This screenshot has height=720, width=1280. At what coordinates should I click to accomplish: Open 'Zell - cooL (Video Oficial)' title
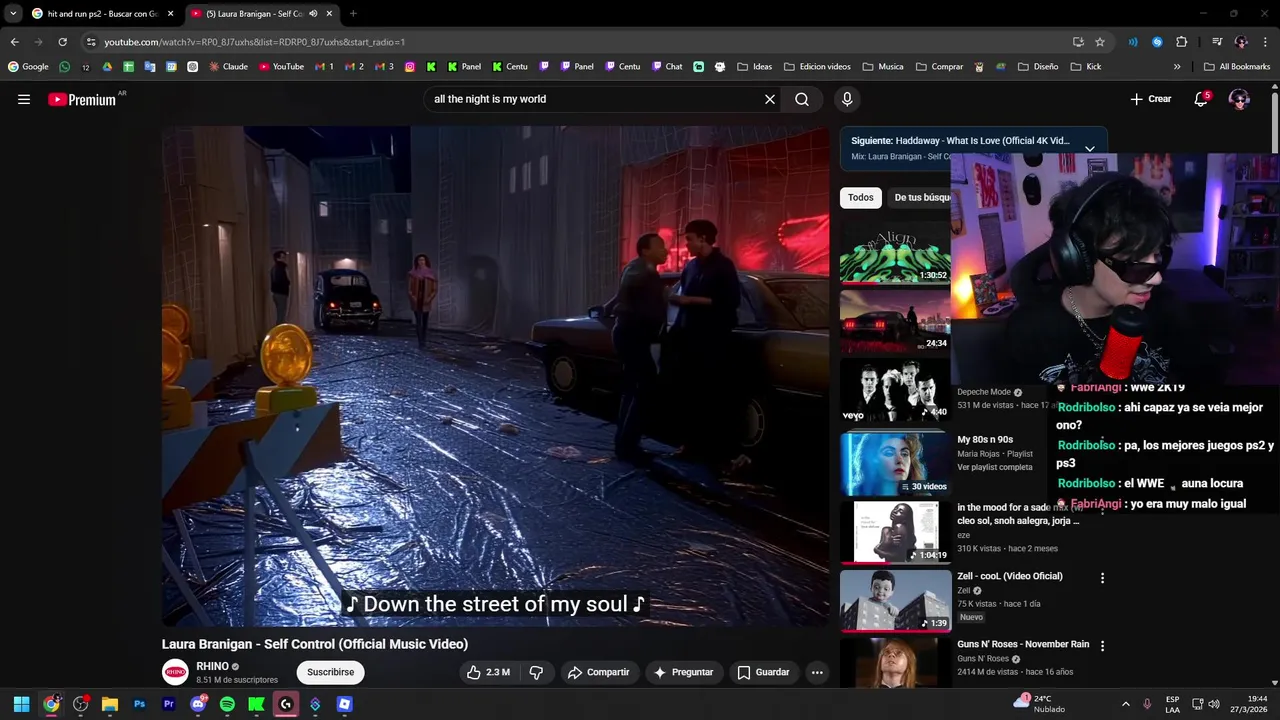(1010, 576)
